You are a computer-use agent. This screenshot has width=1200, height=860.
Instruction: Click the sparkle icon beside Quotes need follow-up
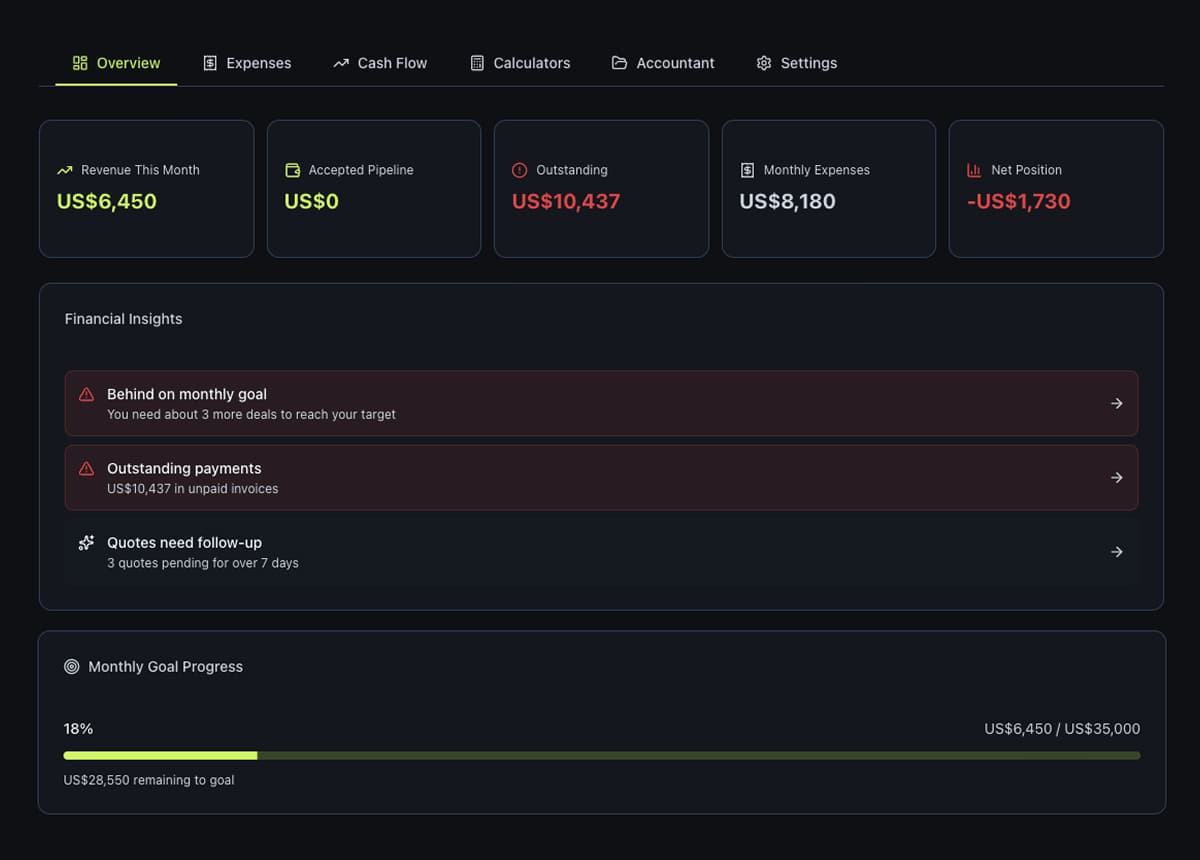[x=87, y=543]
